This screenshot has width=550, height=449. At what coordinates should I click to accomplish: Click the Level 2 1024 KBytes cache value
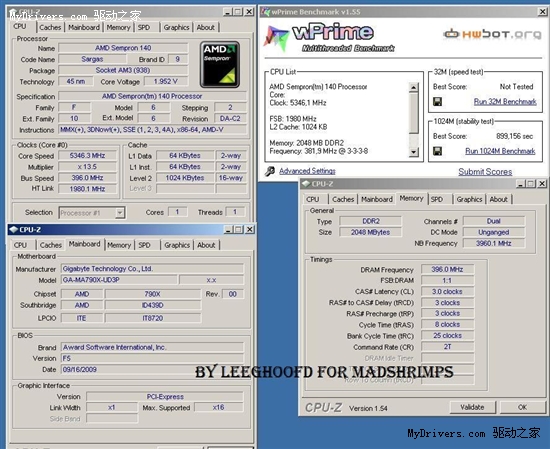185,178
